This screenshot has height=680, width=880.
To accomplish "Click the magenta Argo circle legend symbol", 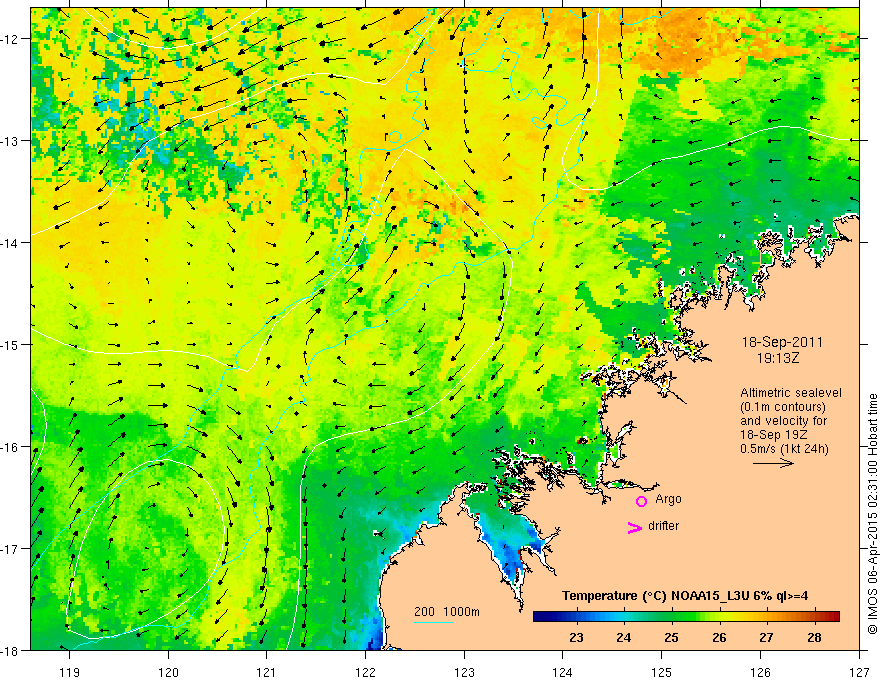I will point(641,501).
